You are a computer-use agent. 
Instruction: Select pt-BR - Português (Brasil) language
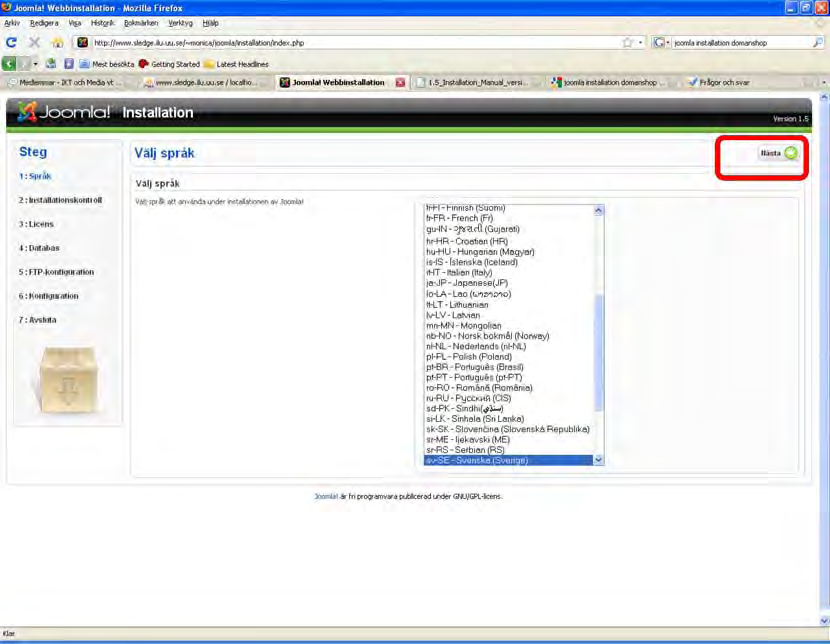[508, 367]
